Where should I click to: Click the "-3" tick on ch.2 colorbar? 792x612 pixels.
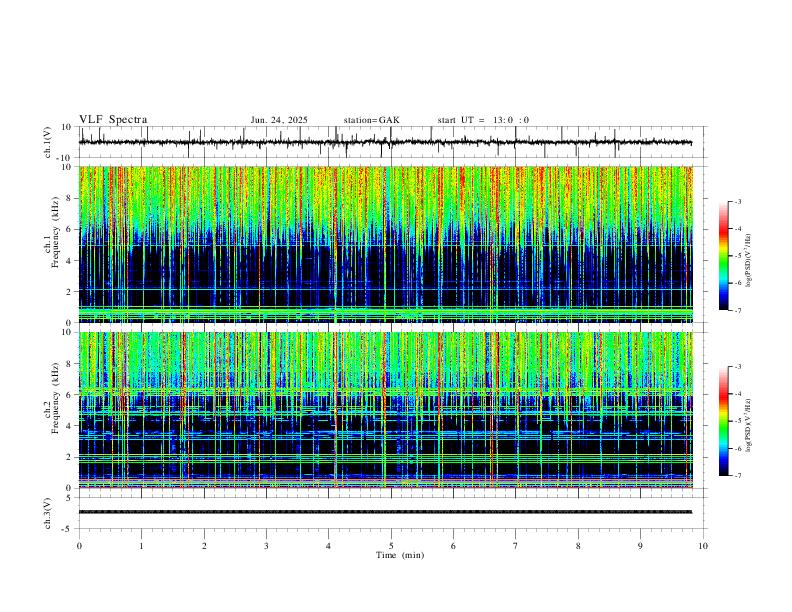click(x=738, y=367)
